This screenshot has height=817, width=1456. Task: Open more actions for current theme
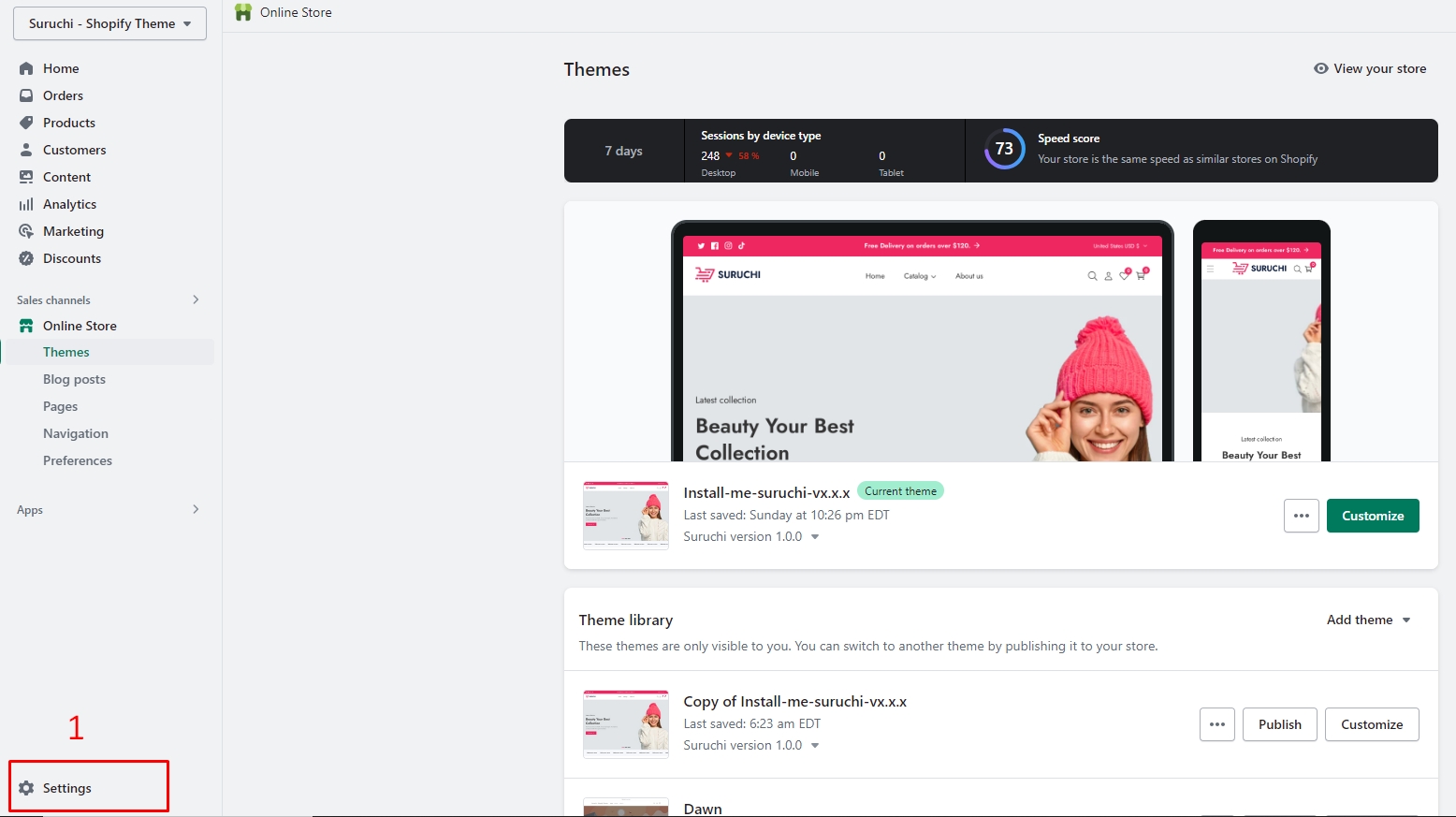pyautogui.click(x=1301, y=516)
